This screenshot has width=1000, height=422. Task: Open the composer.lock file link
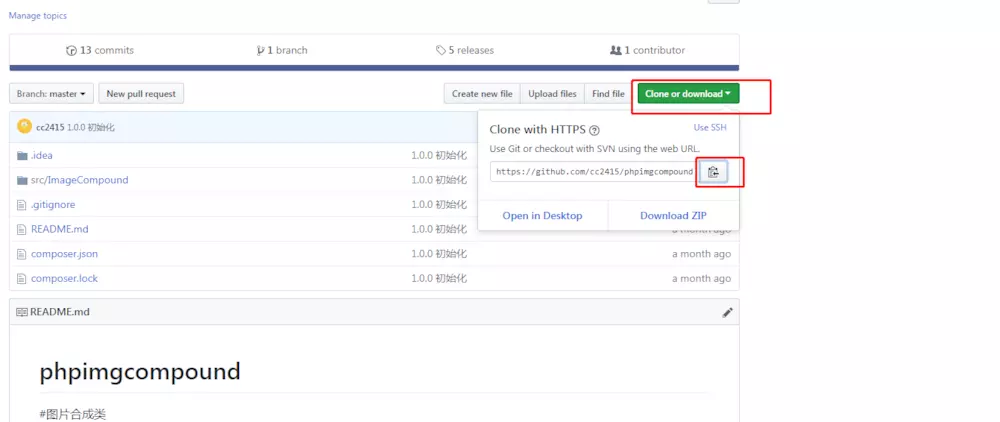pyautogui.click(x=64, y=279)
